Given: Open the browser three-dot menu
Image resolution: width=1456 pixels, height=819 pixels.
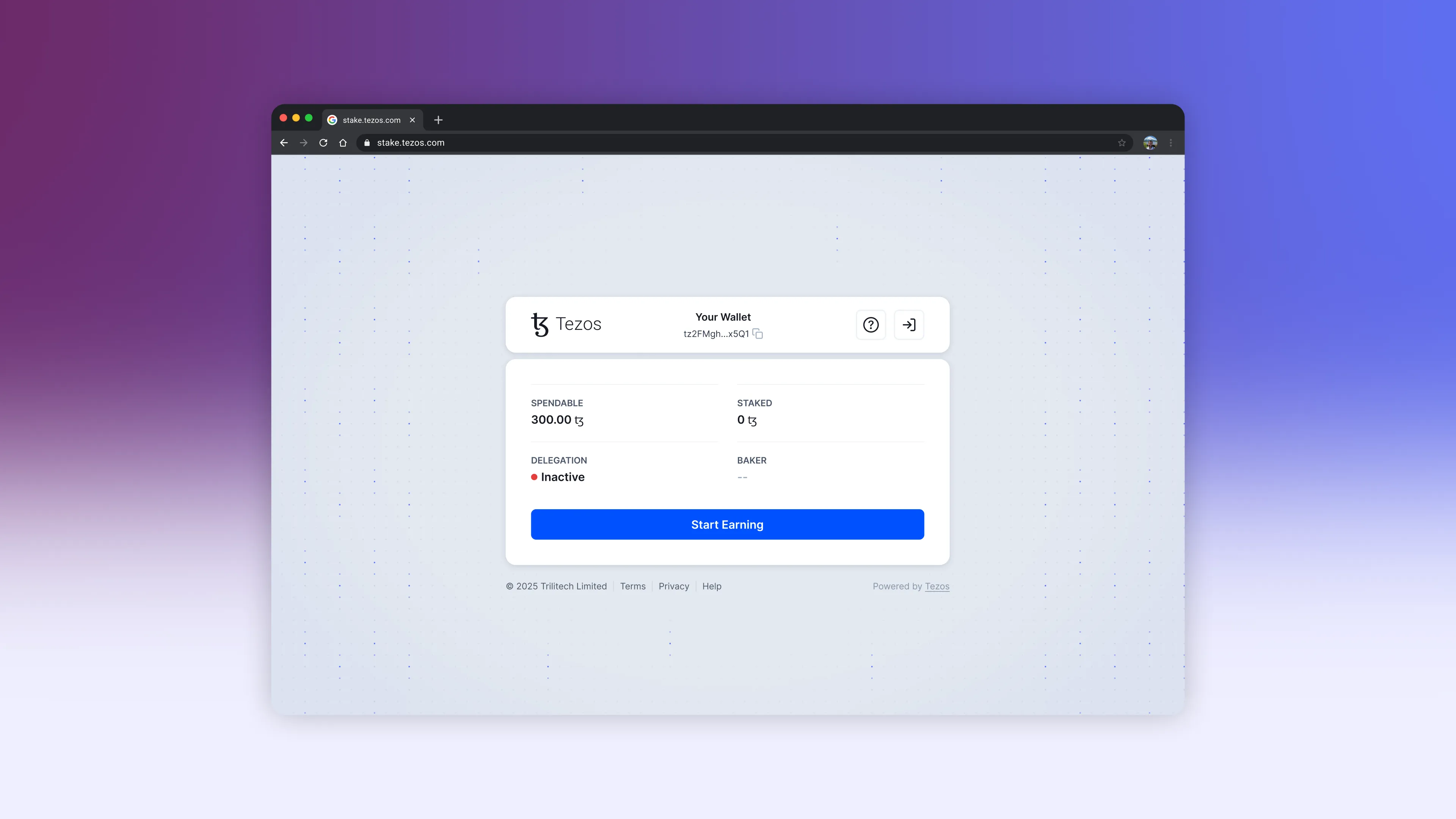Looking at the screenshot, I should pos(1171,143).
